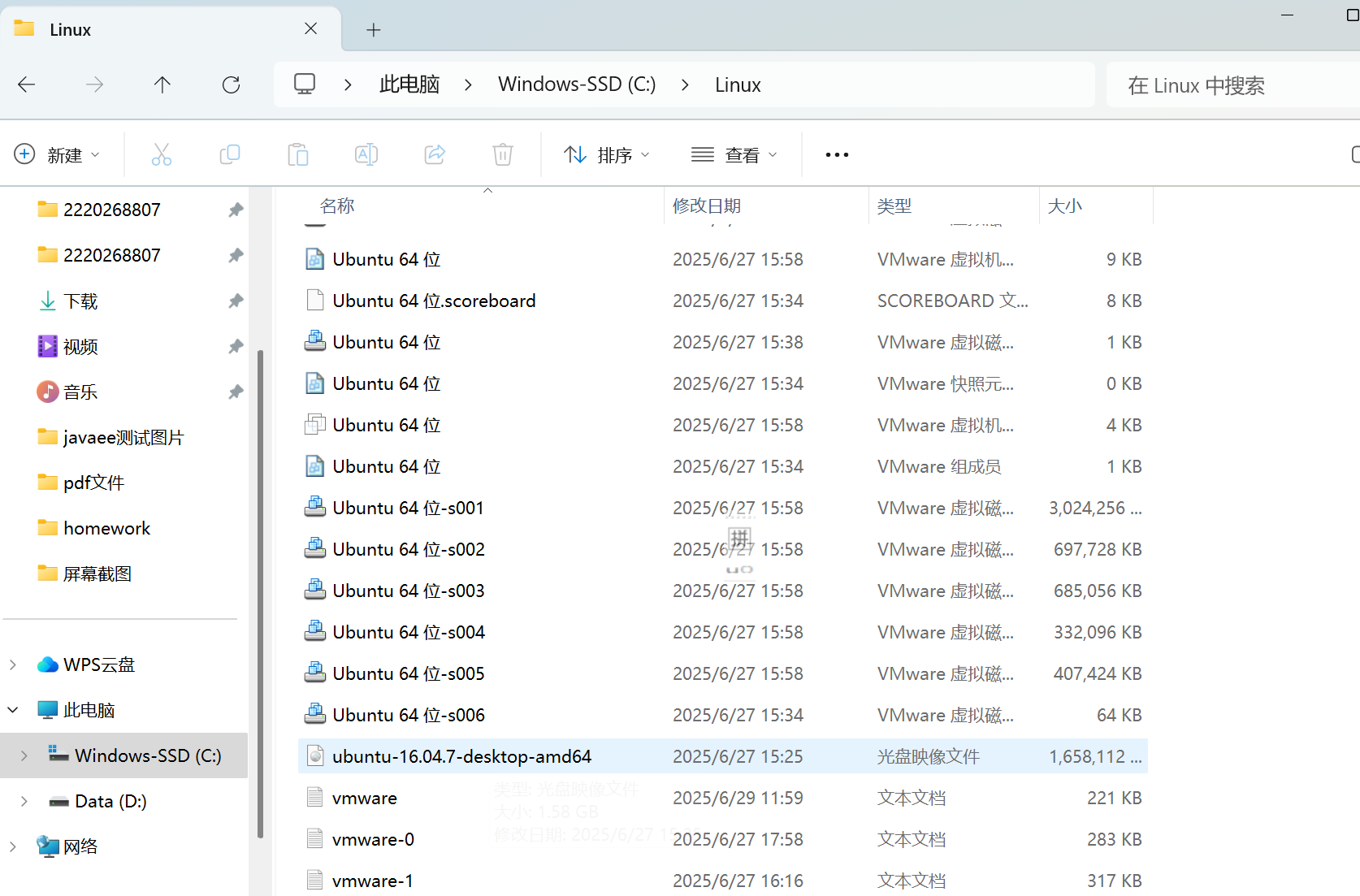Click the pin icon next to 下载
This screenshot has width=1360, height=896.
236,301
